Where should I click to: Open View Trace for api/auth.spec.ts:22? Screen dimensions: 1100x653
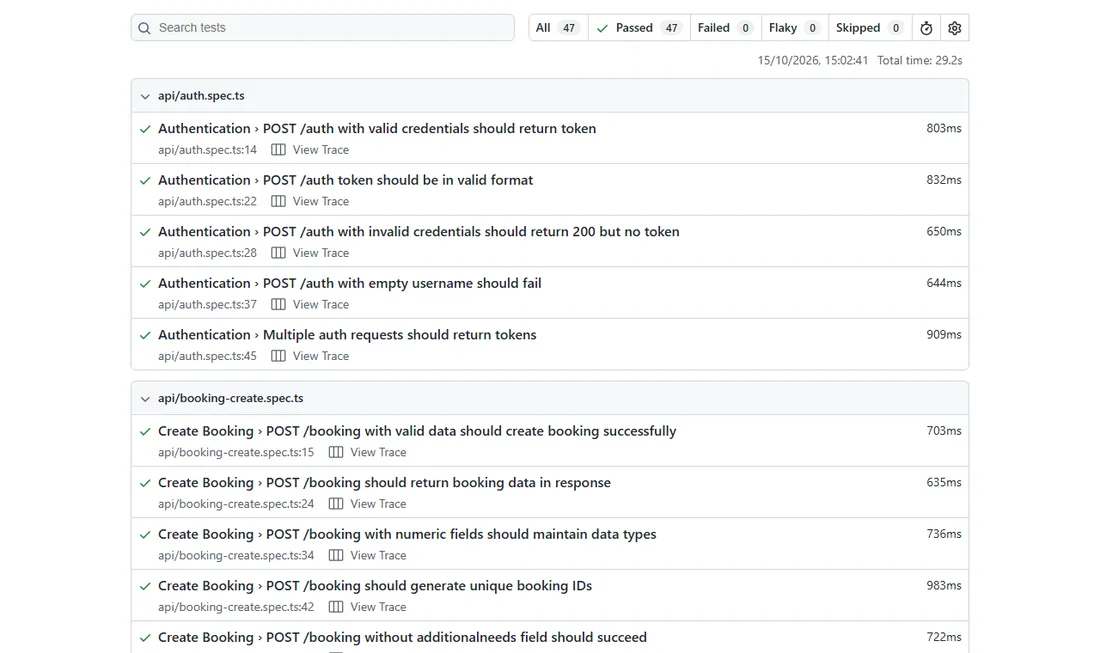point(321,201)
